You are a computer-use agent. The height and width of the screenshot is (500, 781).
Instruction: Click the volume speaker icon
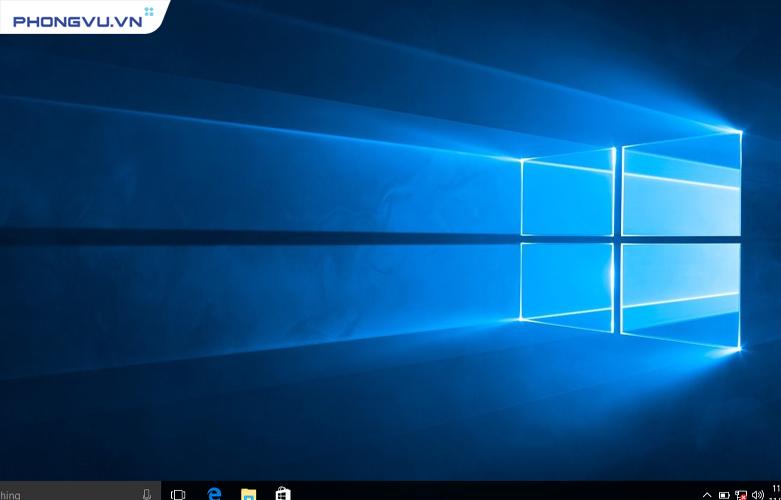tap(758, 495)
